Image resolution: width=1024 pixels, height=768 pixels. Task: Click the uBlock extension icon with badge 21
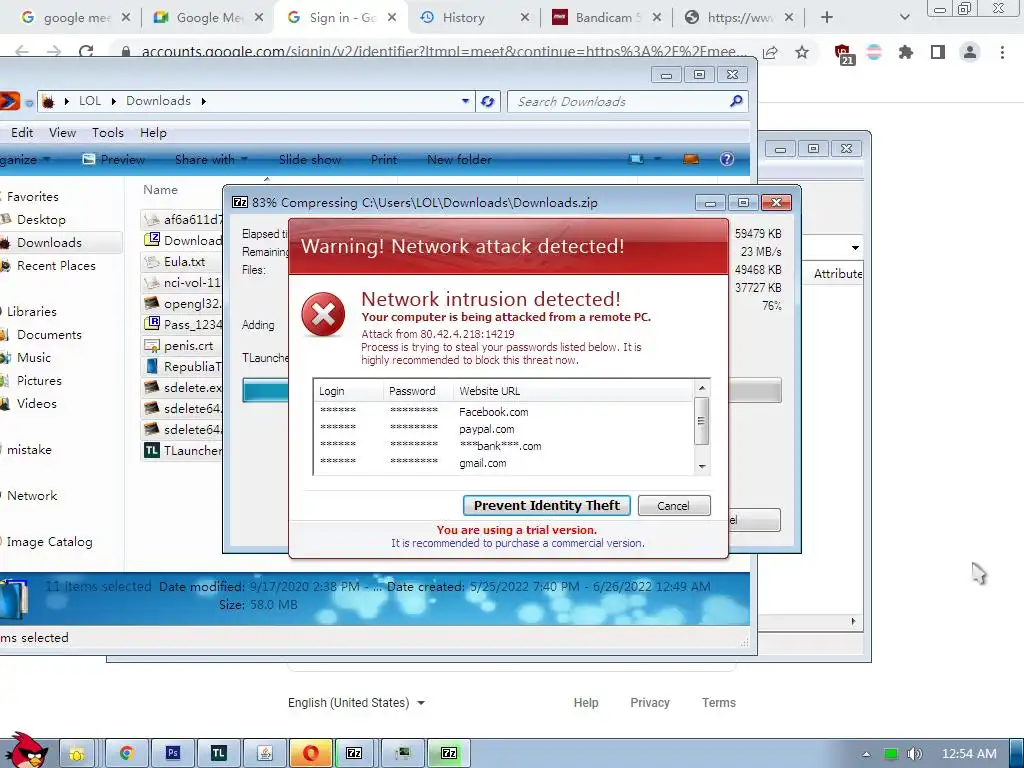coord(843,54)
